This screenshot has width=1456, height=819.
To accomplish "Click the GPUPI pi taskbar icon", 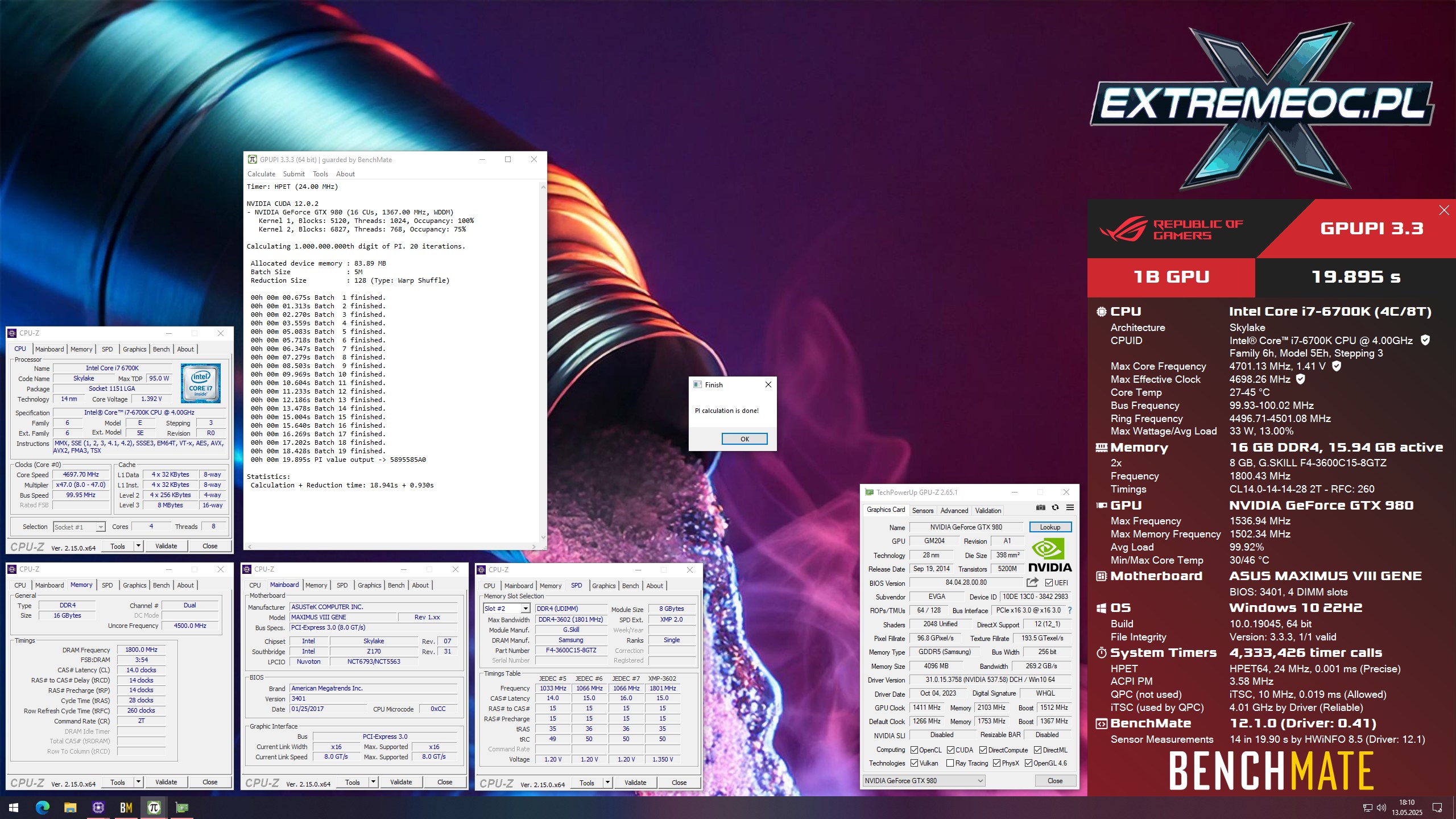I will click(x=154, y=808).
